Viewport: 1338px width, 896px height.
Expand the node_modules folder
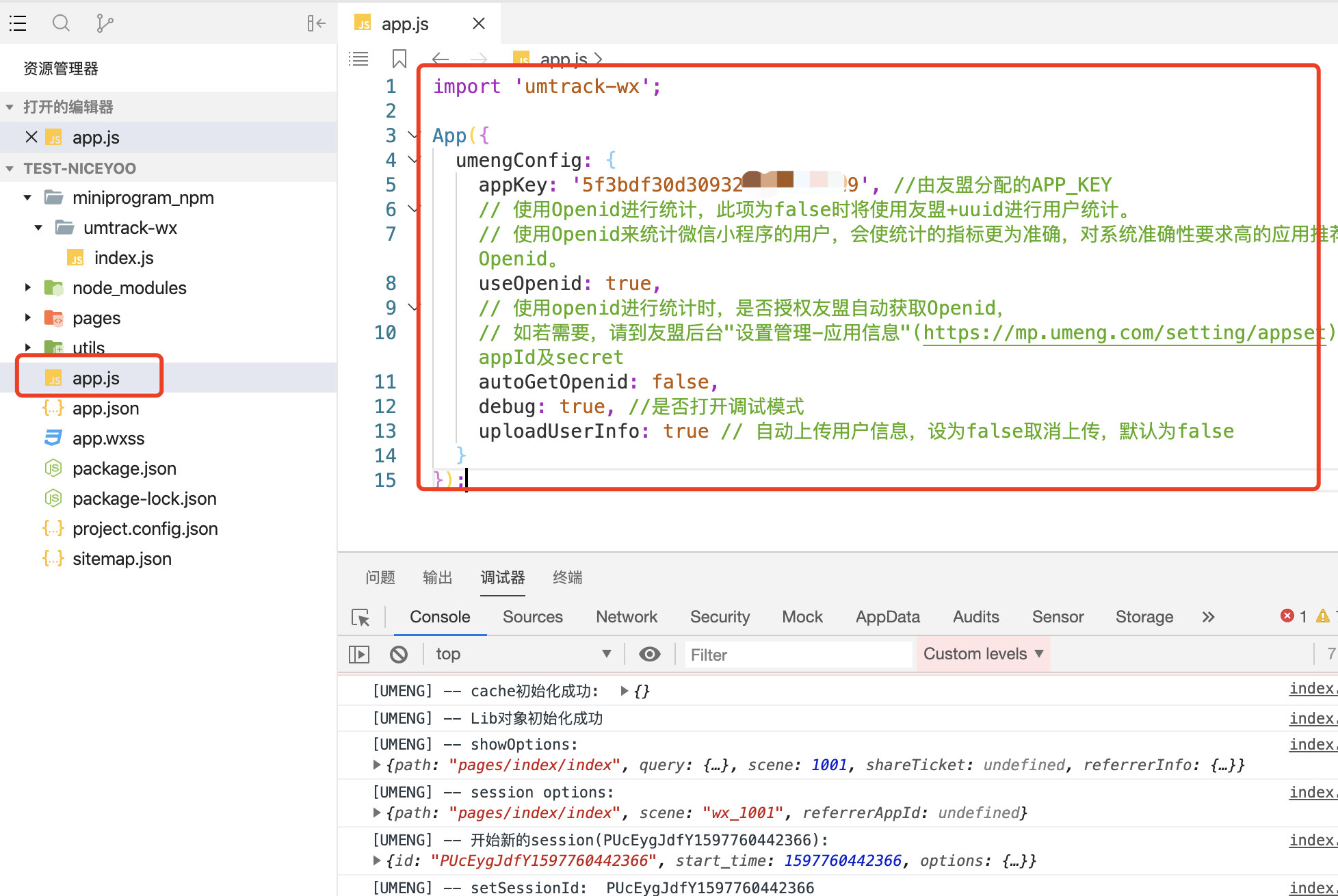[x=27, y=288]
